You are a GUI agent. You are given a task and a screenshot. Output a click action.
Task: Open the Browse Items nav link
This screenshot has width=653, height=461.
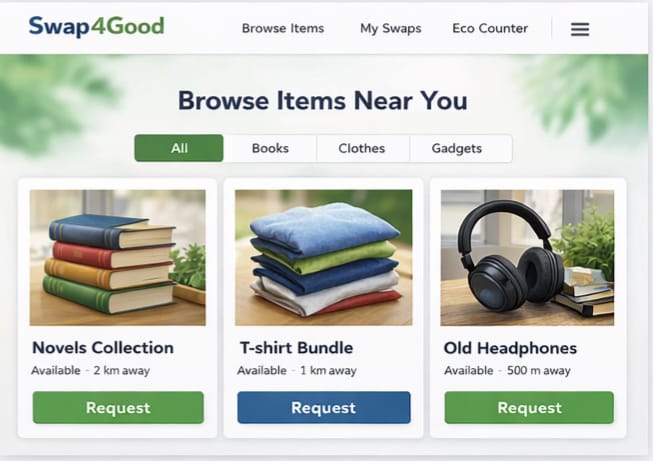pos(283,28)
